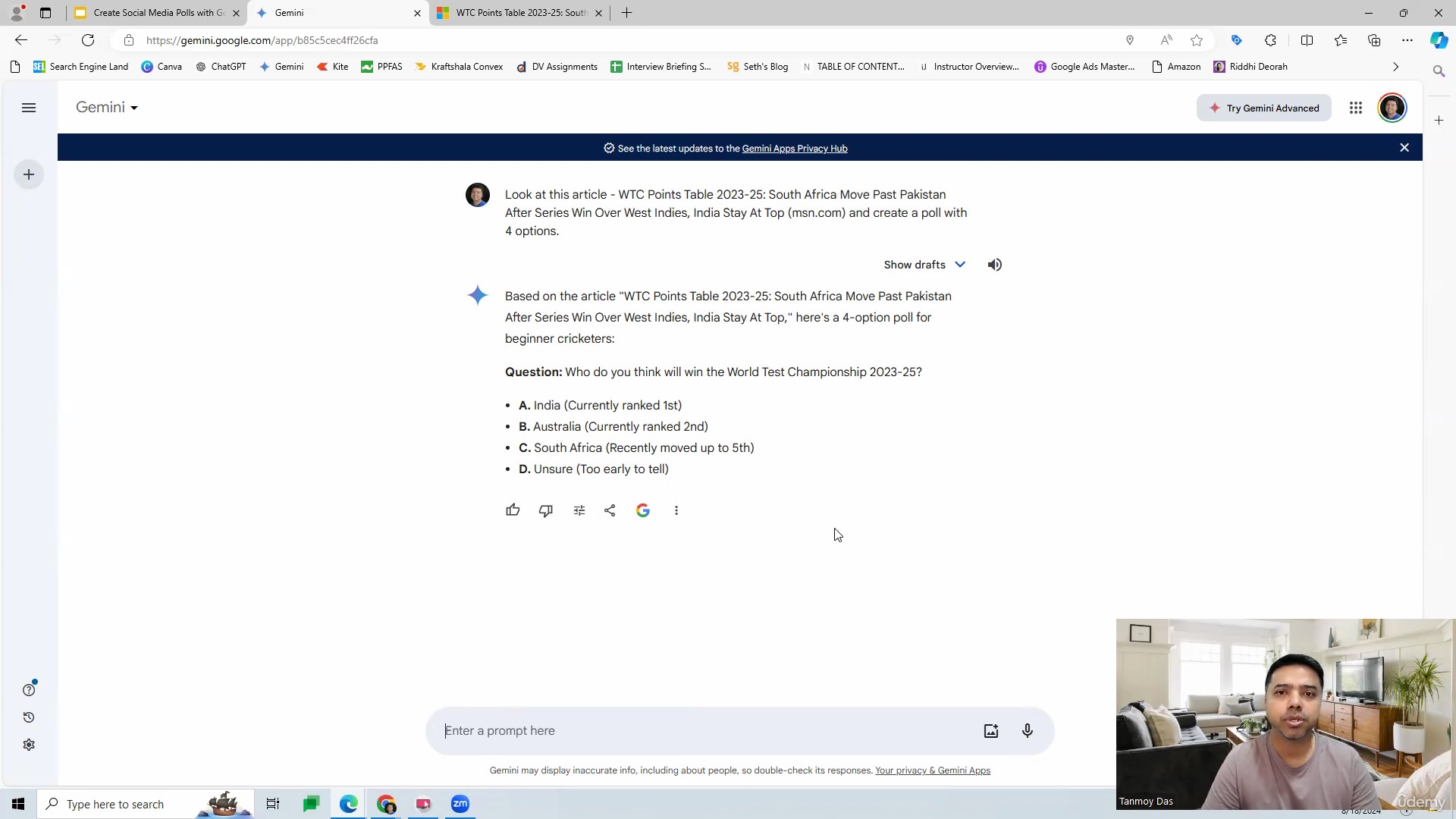Open the Google account avatar
The height and width of the screenshot is (819, 1456).
pyautogui.click(x=1392, y=108)
